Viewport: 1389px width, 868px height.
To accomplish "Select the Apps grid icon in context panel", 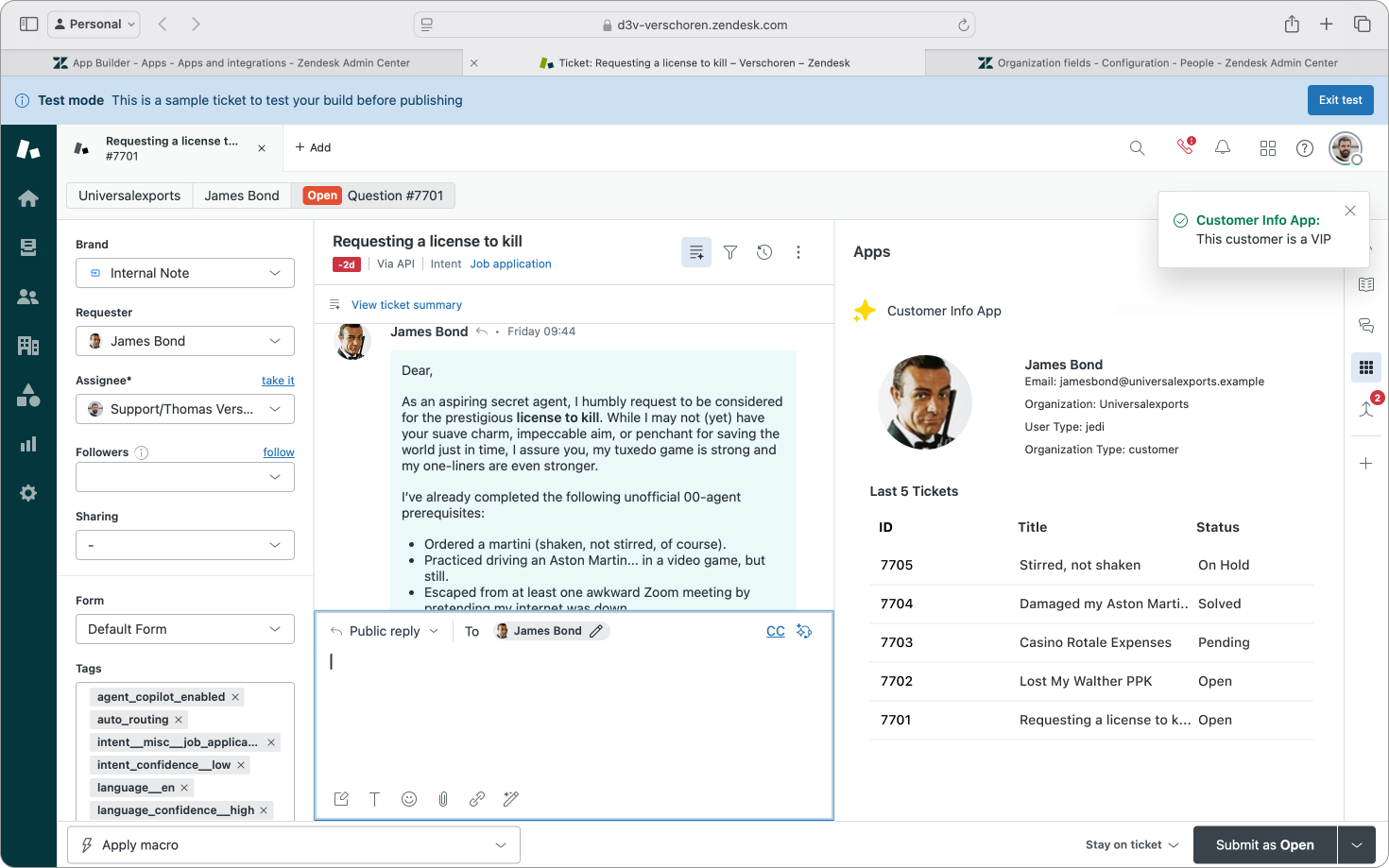I will coord(1366,367).
